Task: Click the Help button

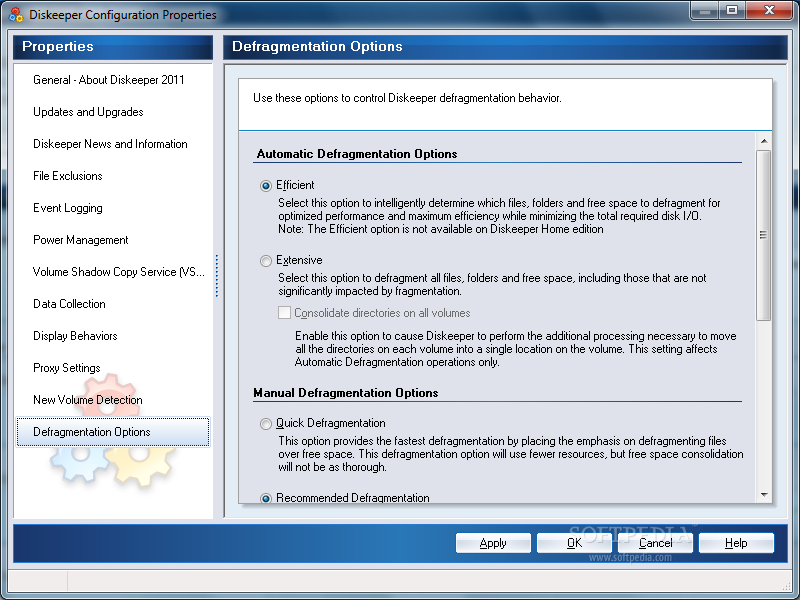Action: 736,543
